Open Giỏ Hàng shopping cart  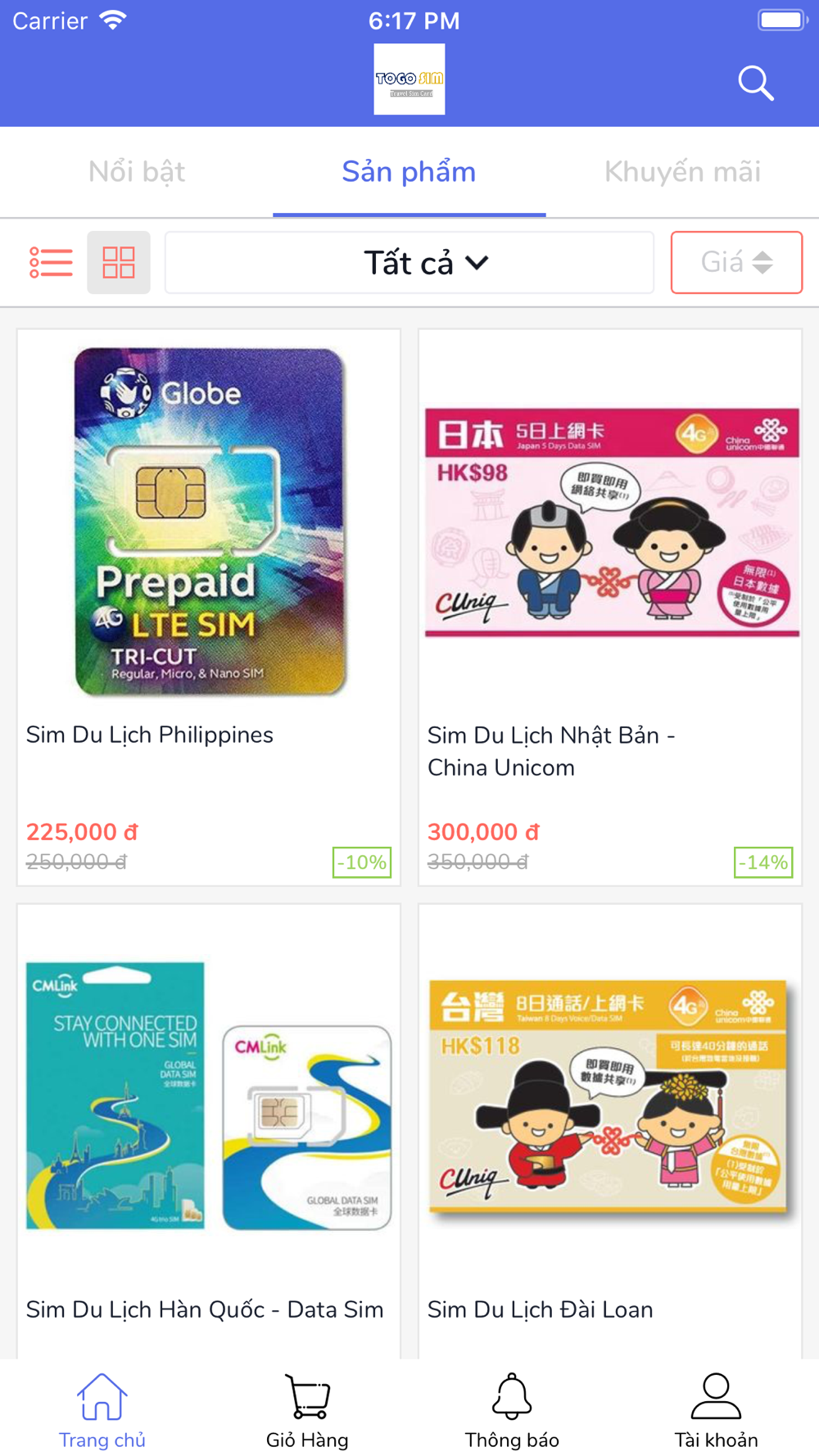[x=307, y=1410]
